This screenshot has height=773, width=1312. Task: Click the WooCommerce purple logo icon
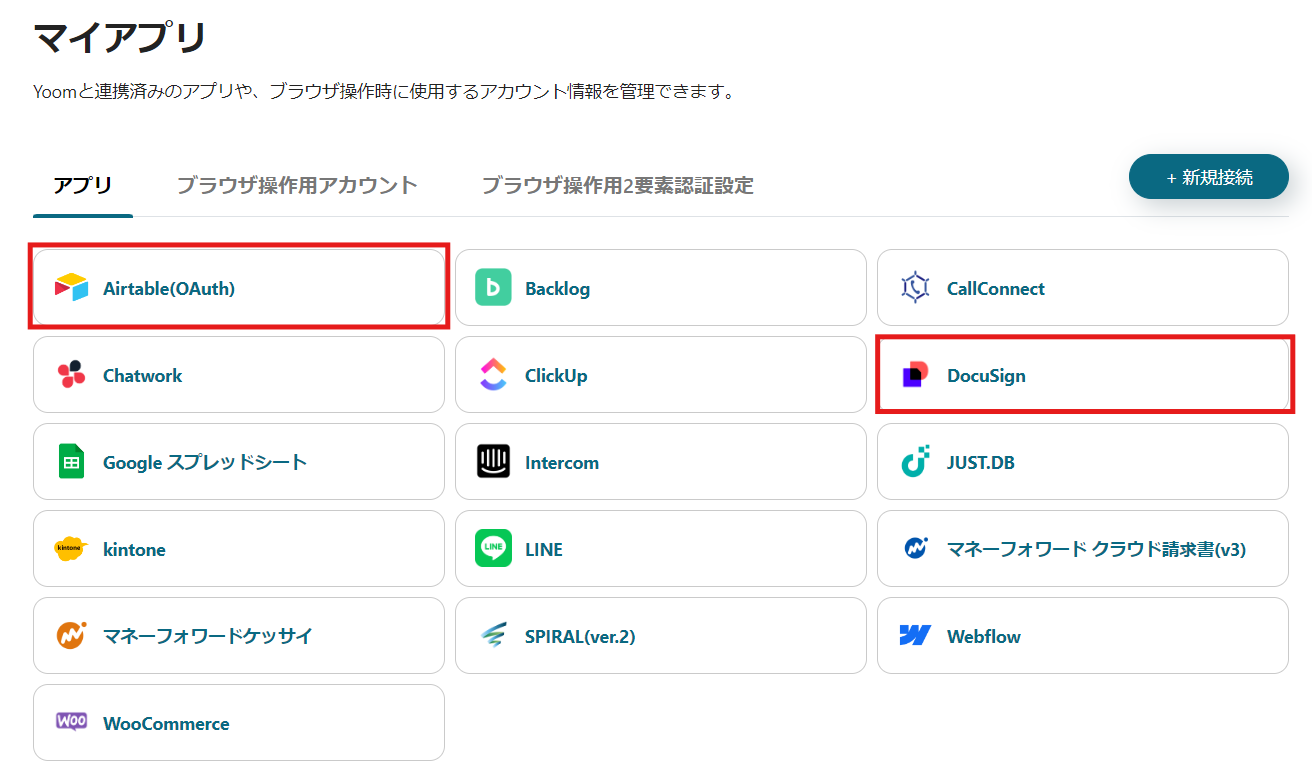point(71,722)
